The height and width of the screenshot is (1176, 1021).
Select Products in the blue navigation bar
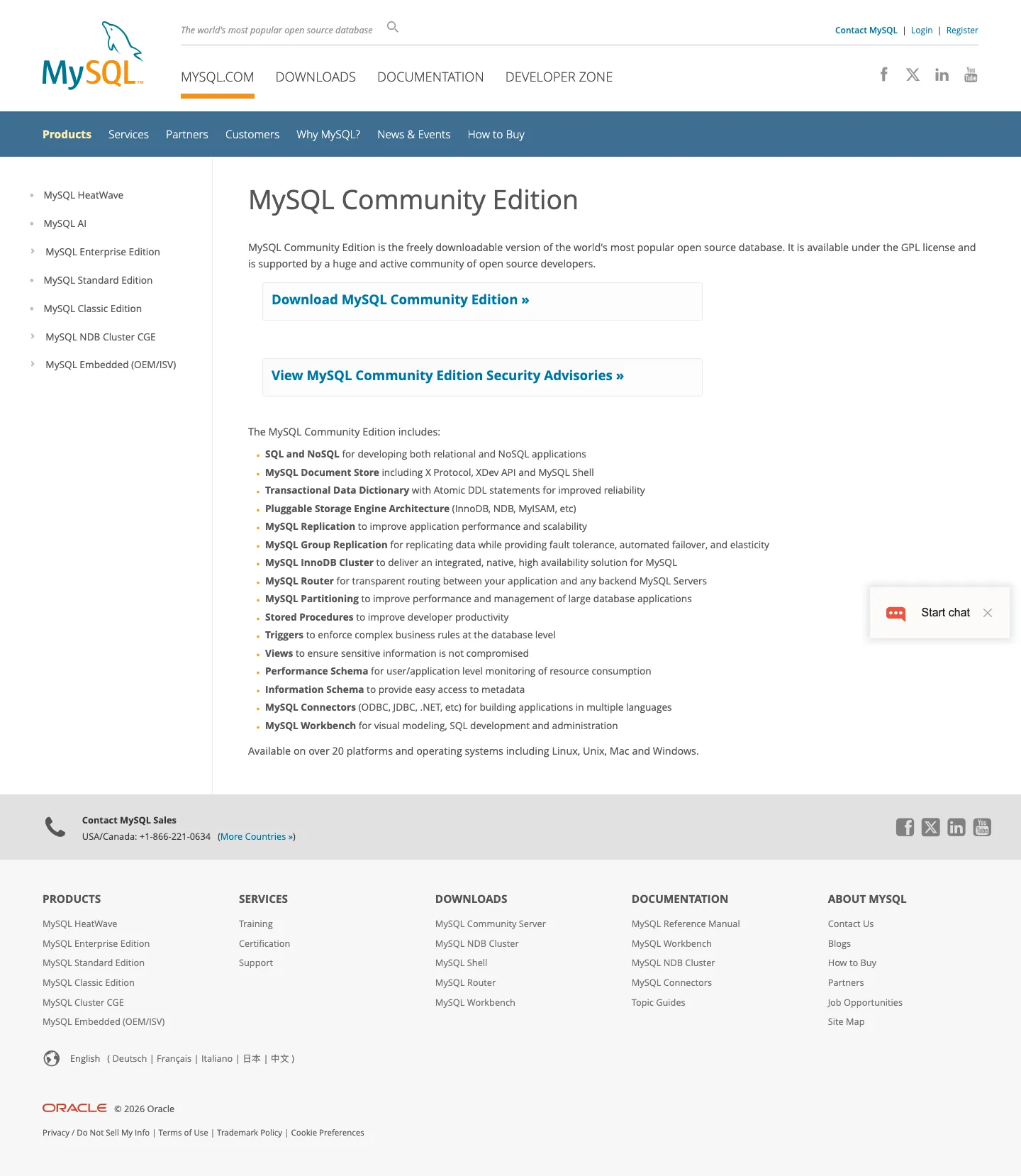pos(67,134)
